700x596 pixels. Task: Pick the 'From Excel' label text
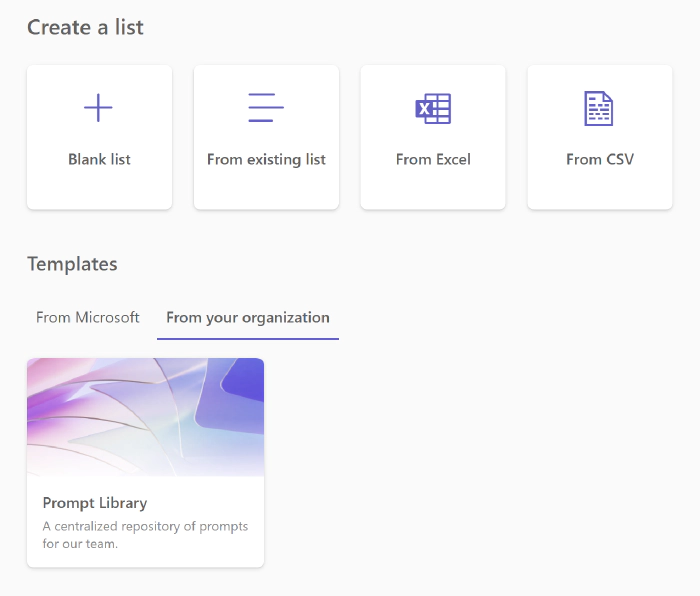tap(433, 159)
